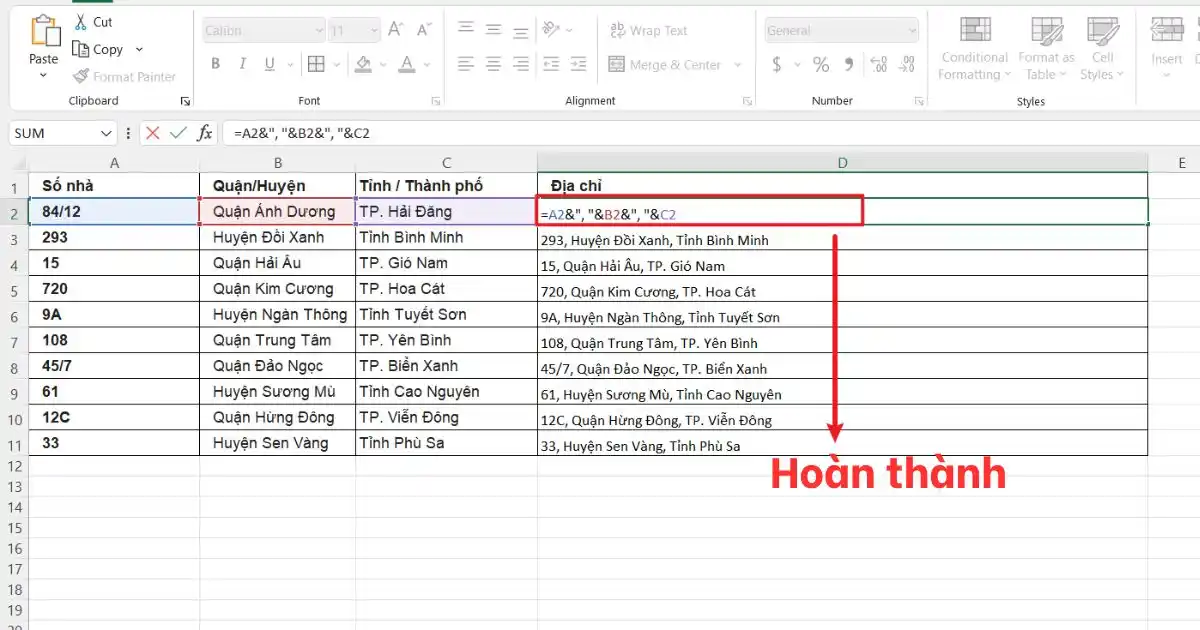This screenshot has height=630, width=1200.
Task: Click into the formula bar text
Action: coord(302,132)
